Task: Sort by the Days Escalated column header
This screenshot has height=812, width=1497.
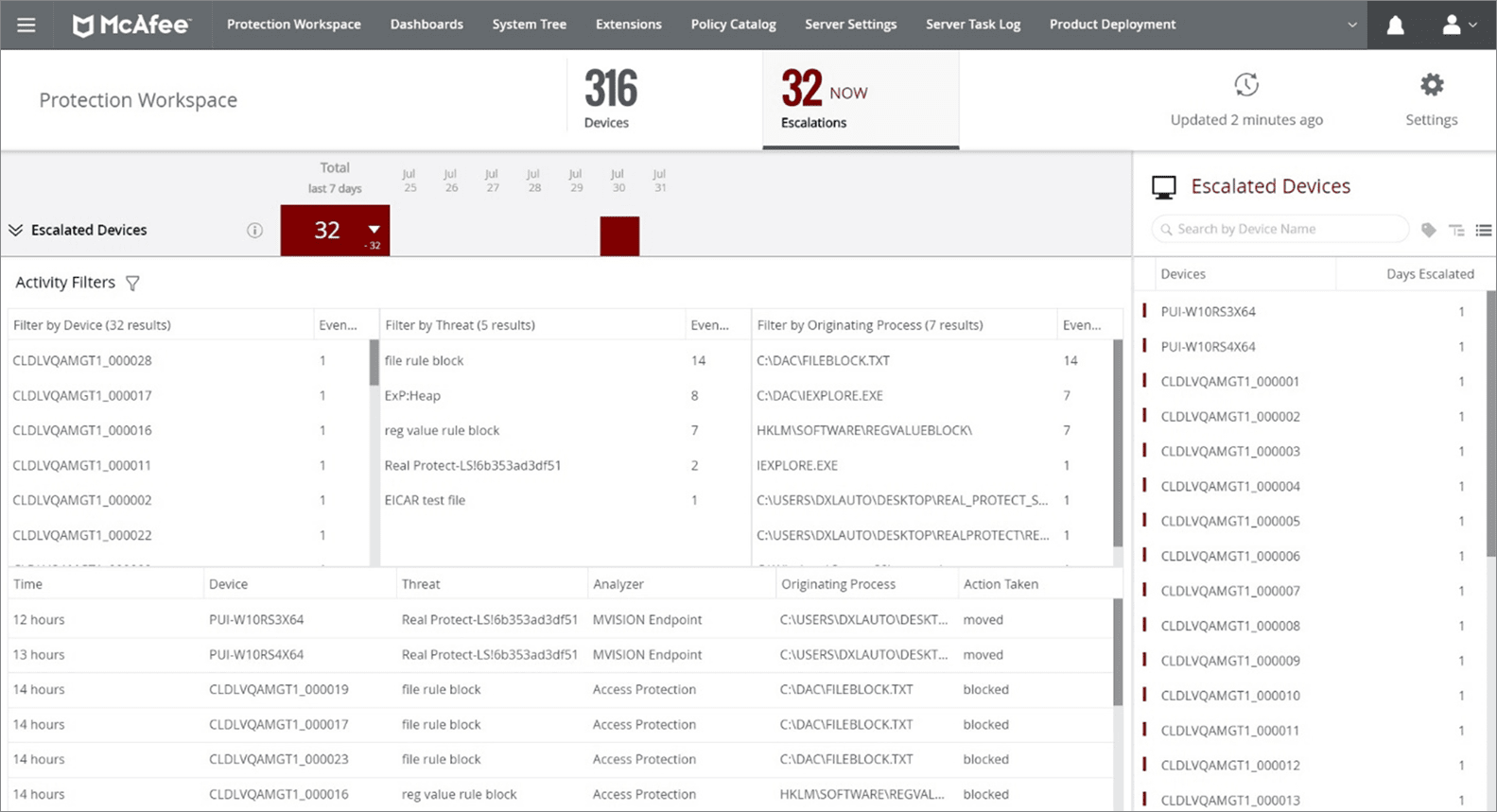Action: (x=1430, y=274)
